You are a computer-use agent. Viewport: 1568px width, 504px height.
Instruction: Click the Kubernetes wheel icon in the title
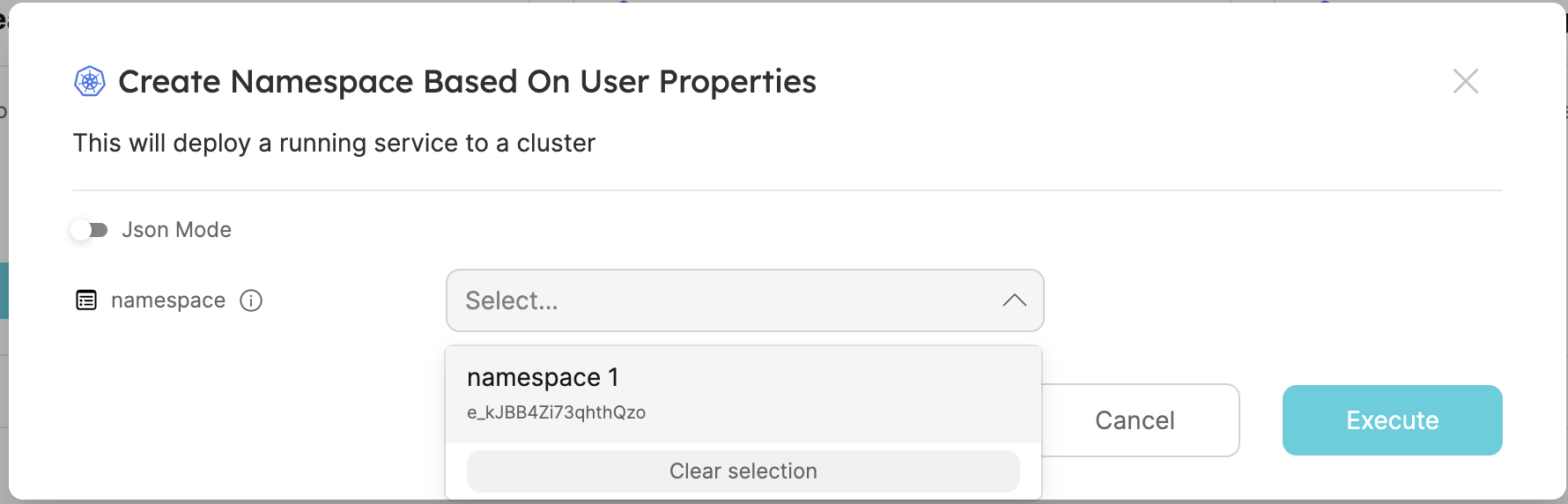[90, 82]
